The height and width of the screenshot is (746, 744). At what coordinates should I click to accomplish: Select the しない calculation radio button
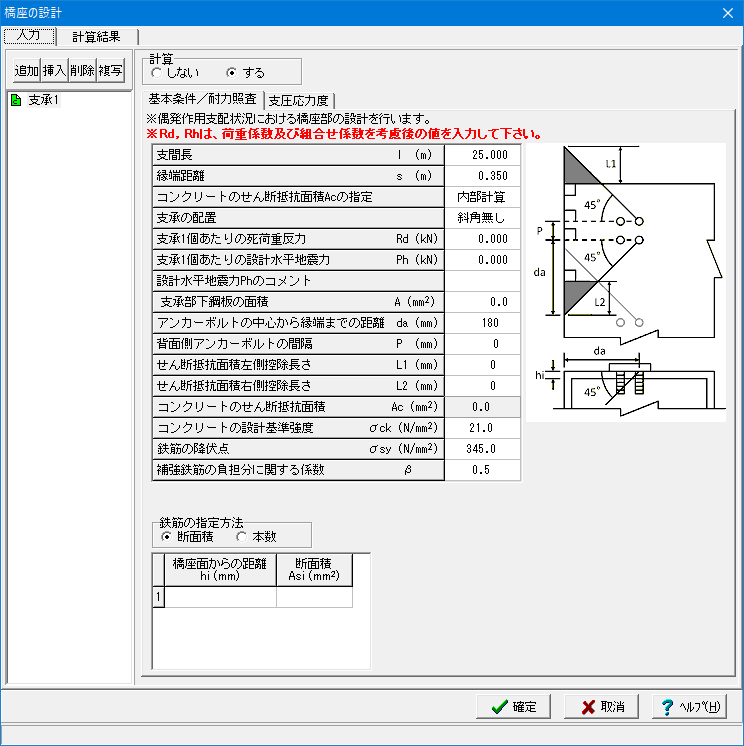(x=157, y=73)
